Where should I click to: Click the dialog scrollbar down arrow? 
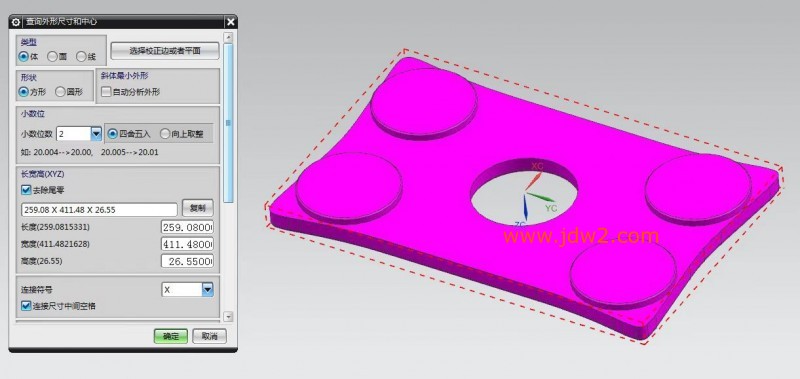228,317
